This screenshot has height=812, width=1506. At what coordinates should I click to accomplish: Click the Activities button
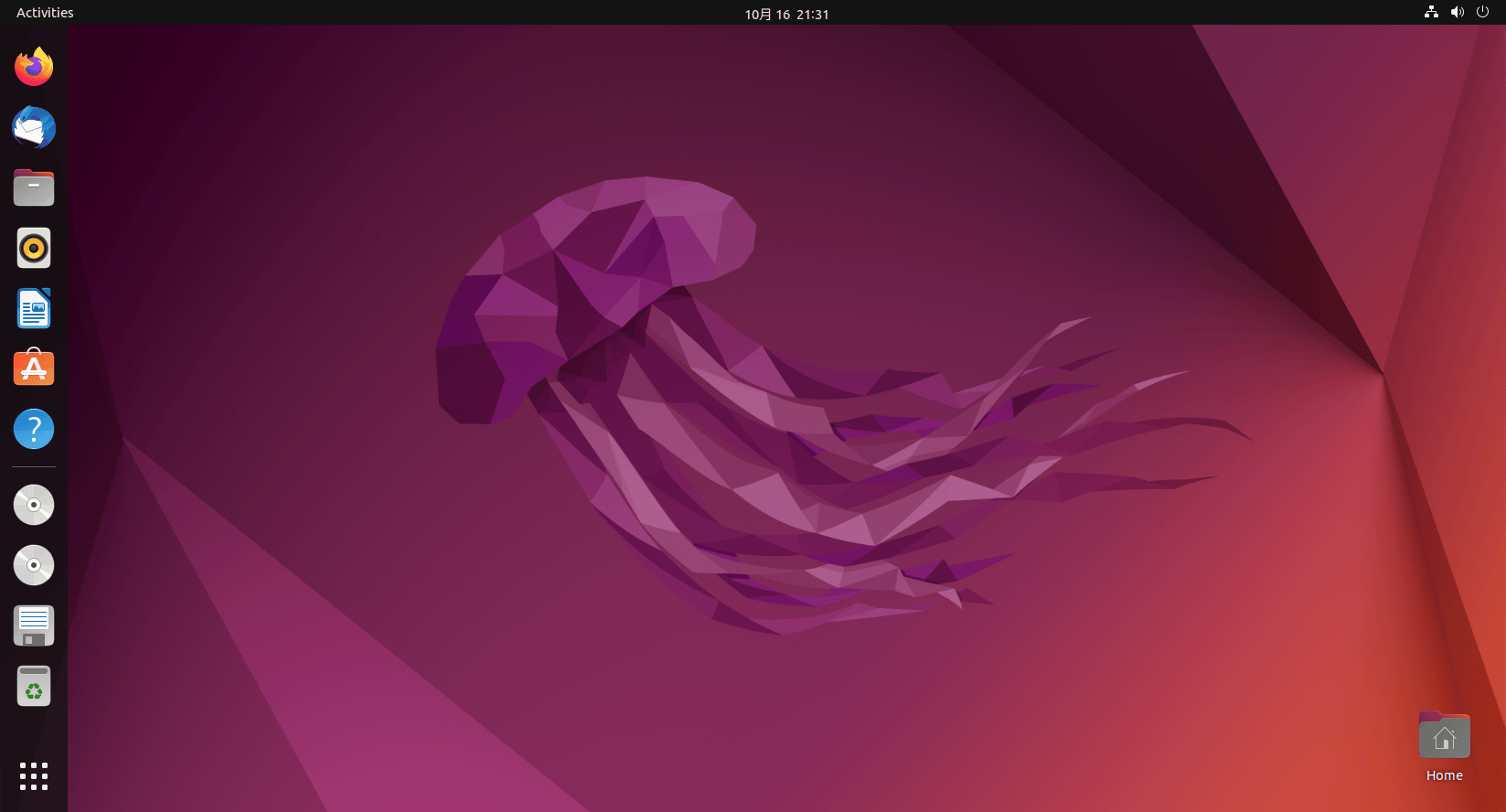pos(45,13)
